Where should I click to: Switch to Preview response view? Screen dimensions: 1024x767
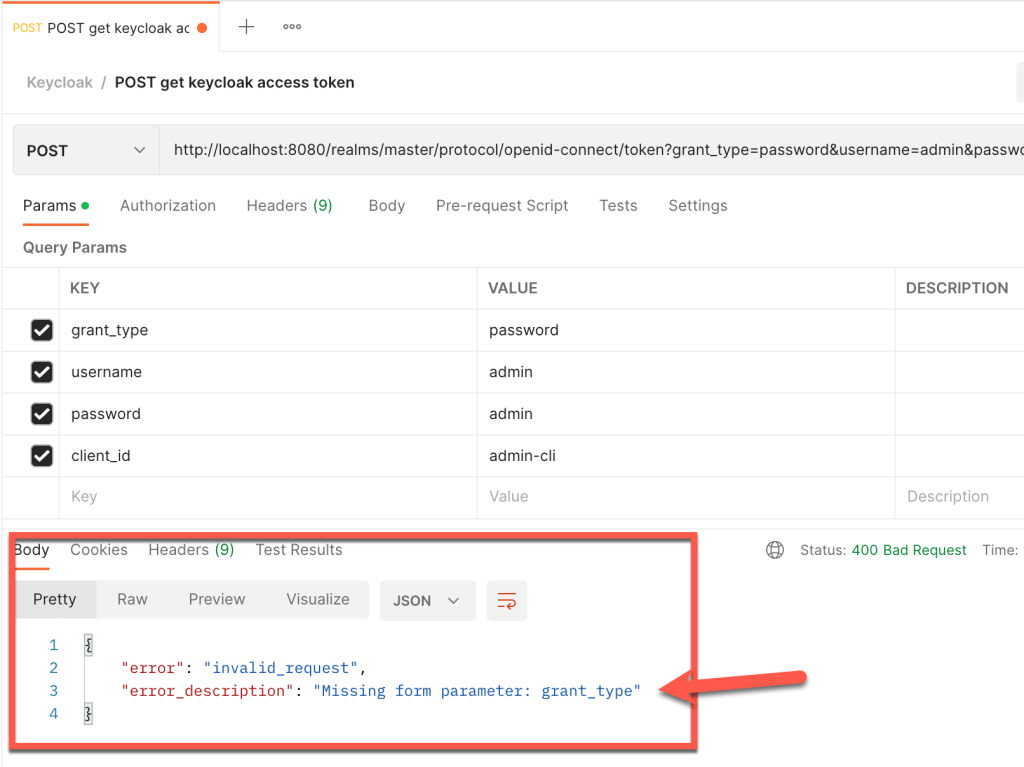217,599
